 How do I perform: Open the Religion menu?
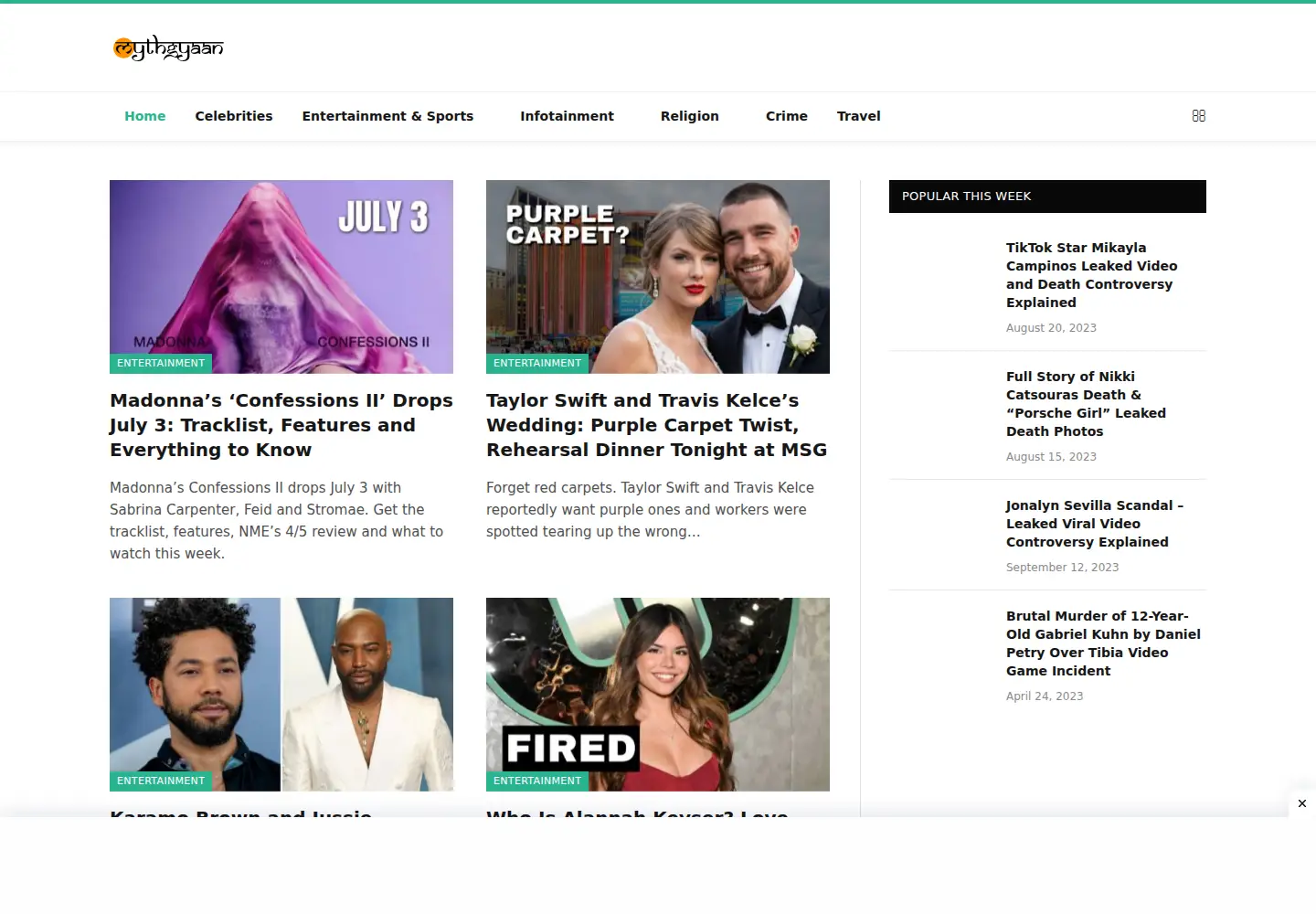pos(690,116)
